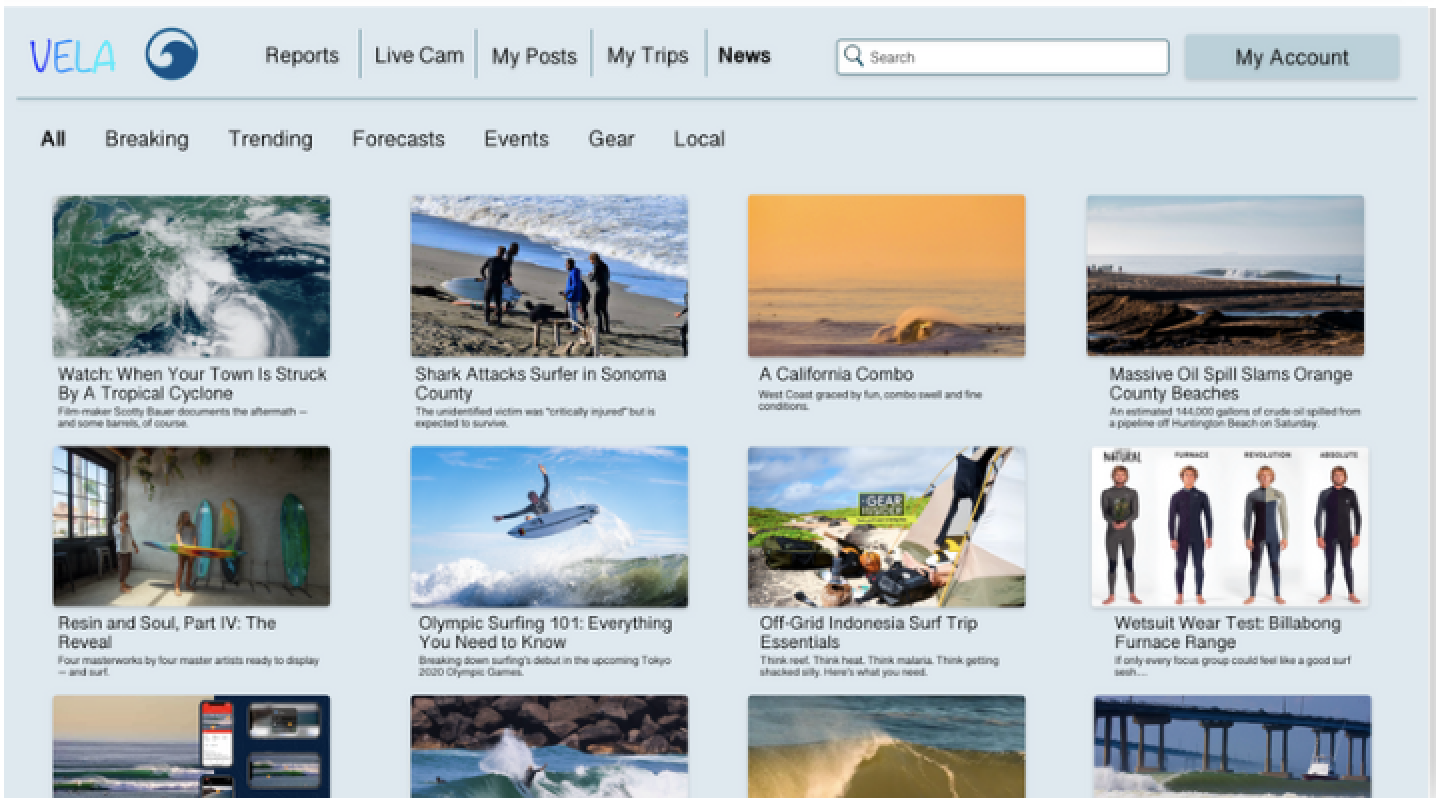Image resolution: width=1436 pixels, height=798 pixels.
Task: Click 'An estimated 144,000 gallons' description
Action: pos(1235,416)
